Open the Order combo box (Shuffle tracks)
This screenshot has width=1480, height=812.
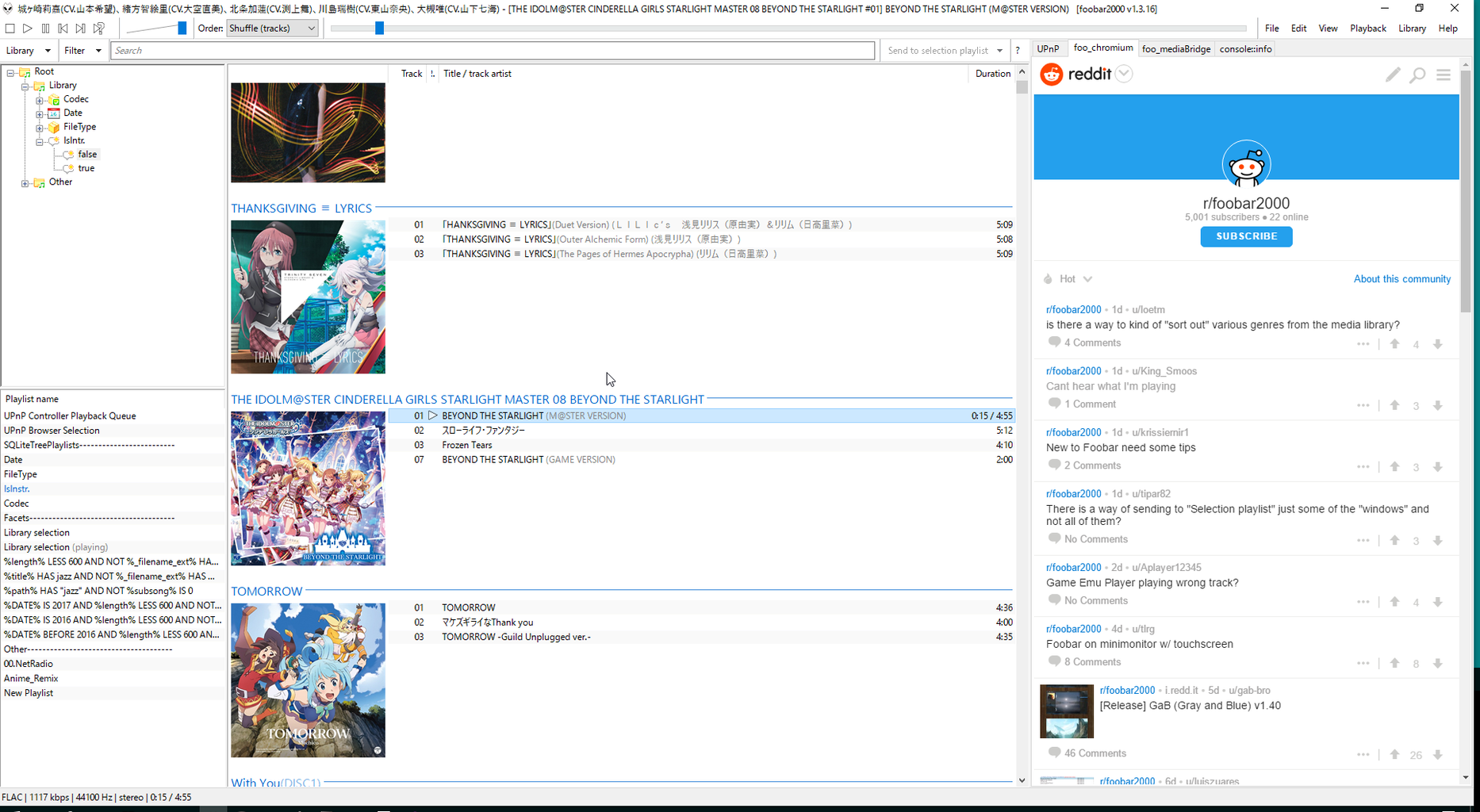pyautogui.click(x=272, y=29)
